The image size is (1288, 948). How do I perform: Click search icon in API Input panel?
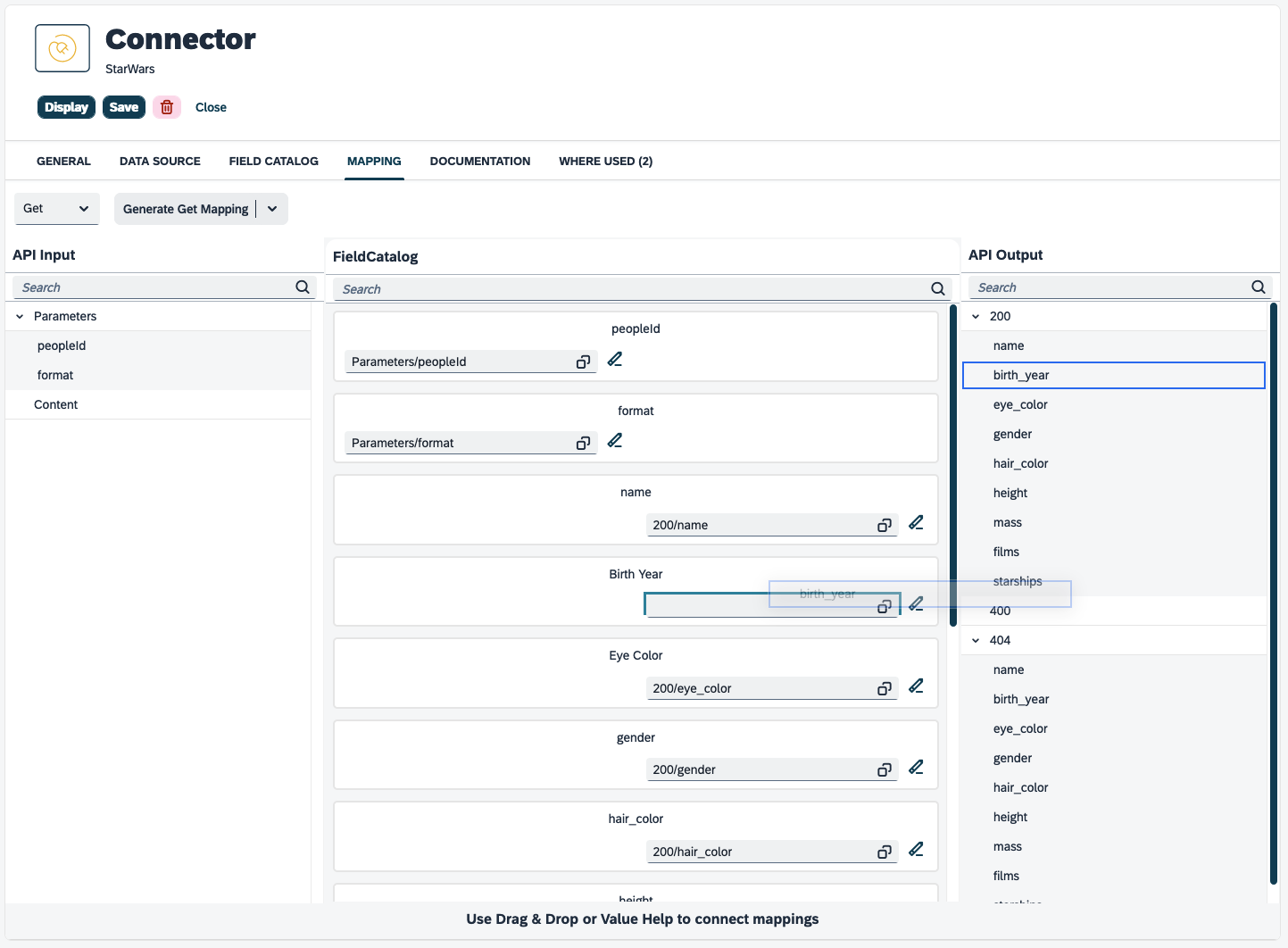coord(303,287)
